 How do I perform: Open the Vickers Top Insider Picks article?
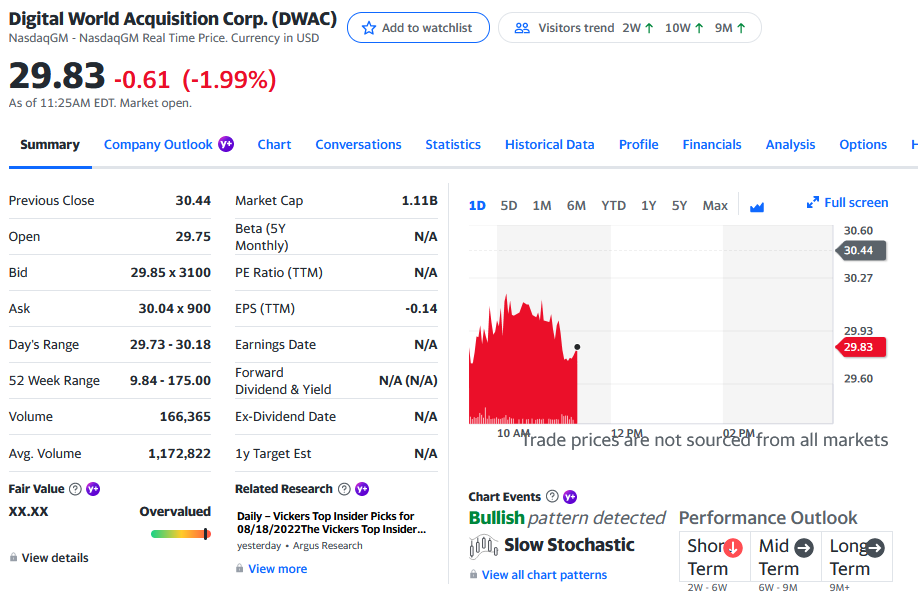click(x=331, y=522)
